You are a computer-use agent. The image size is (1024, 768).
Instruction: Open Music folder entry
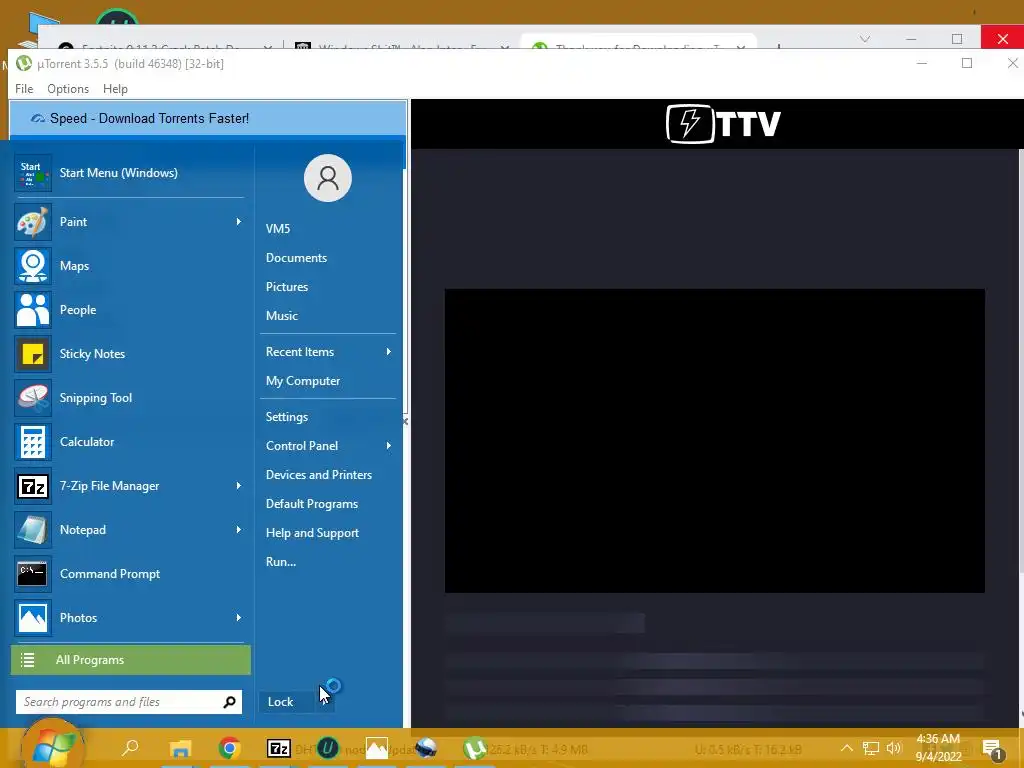(281, 316)
